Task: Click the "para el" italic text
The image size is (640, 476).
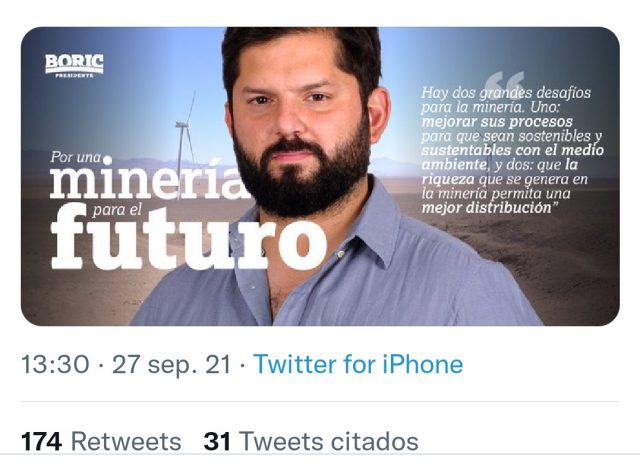Action: pos(117,210)
